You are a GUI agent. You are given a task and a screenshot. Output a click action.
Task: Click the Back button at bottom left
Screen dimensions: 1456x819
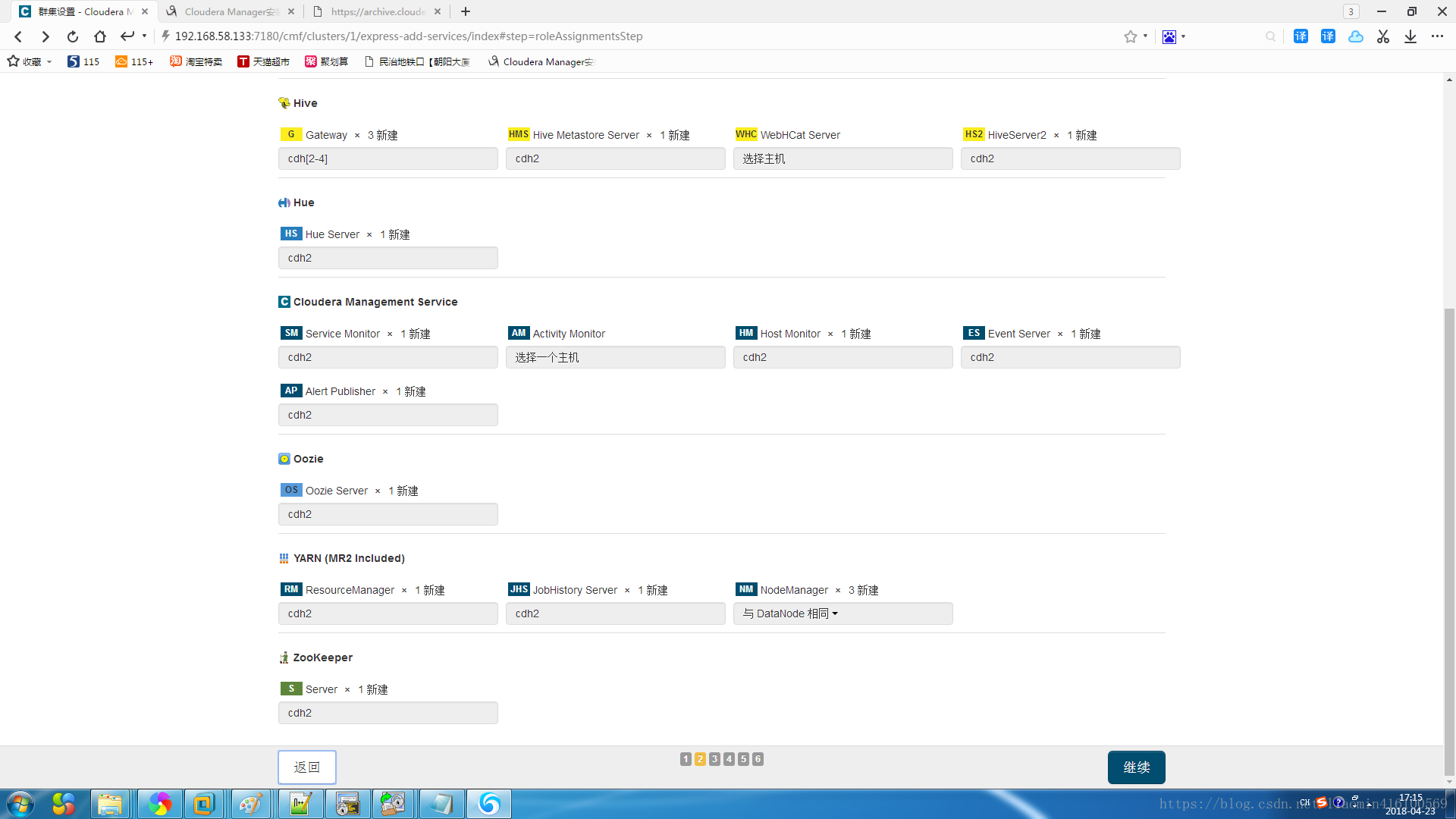click(307, 767)
